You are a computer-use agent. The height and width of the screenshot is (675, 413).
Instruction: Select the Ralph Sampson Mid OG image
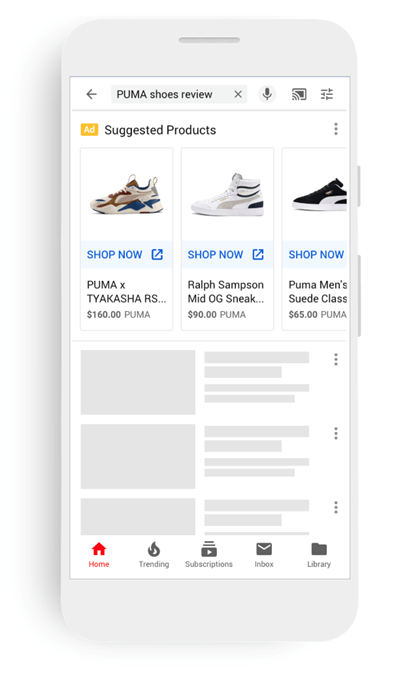click(x=227, y=194)
